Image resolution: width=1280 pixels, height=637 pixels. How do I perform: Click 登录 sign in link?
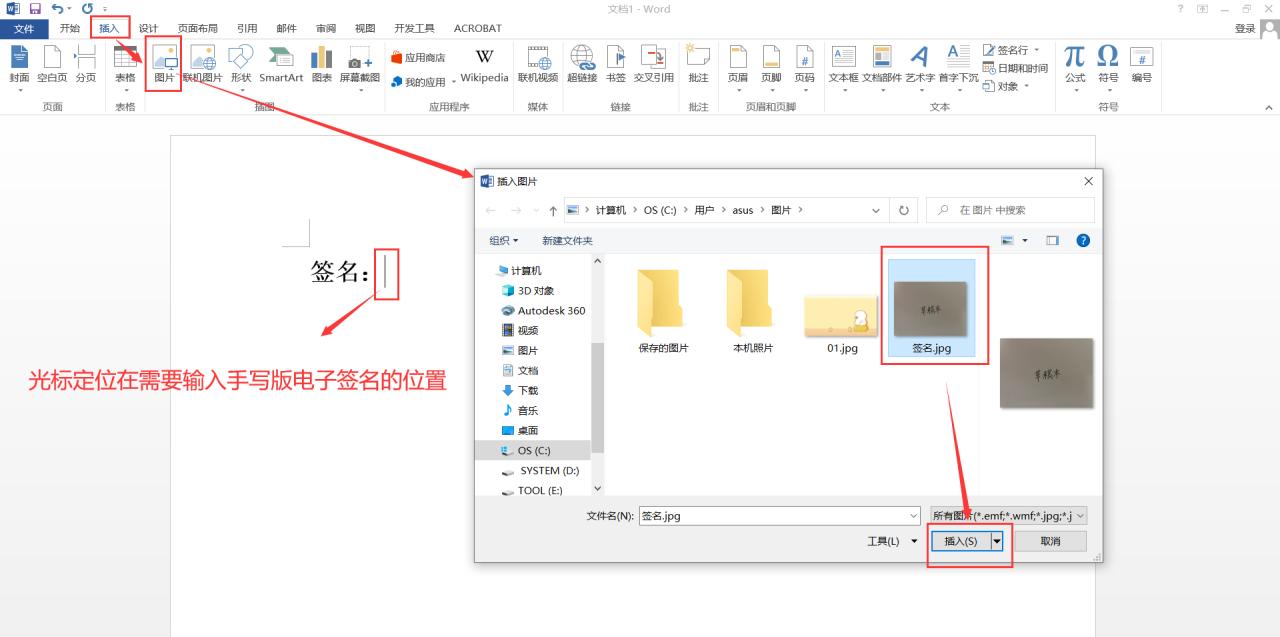(x=1245, y=28)
